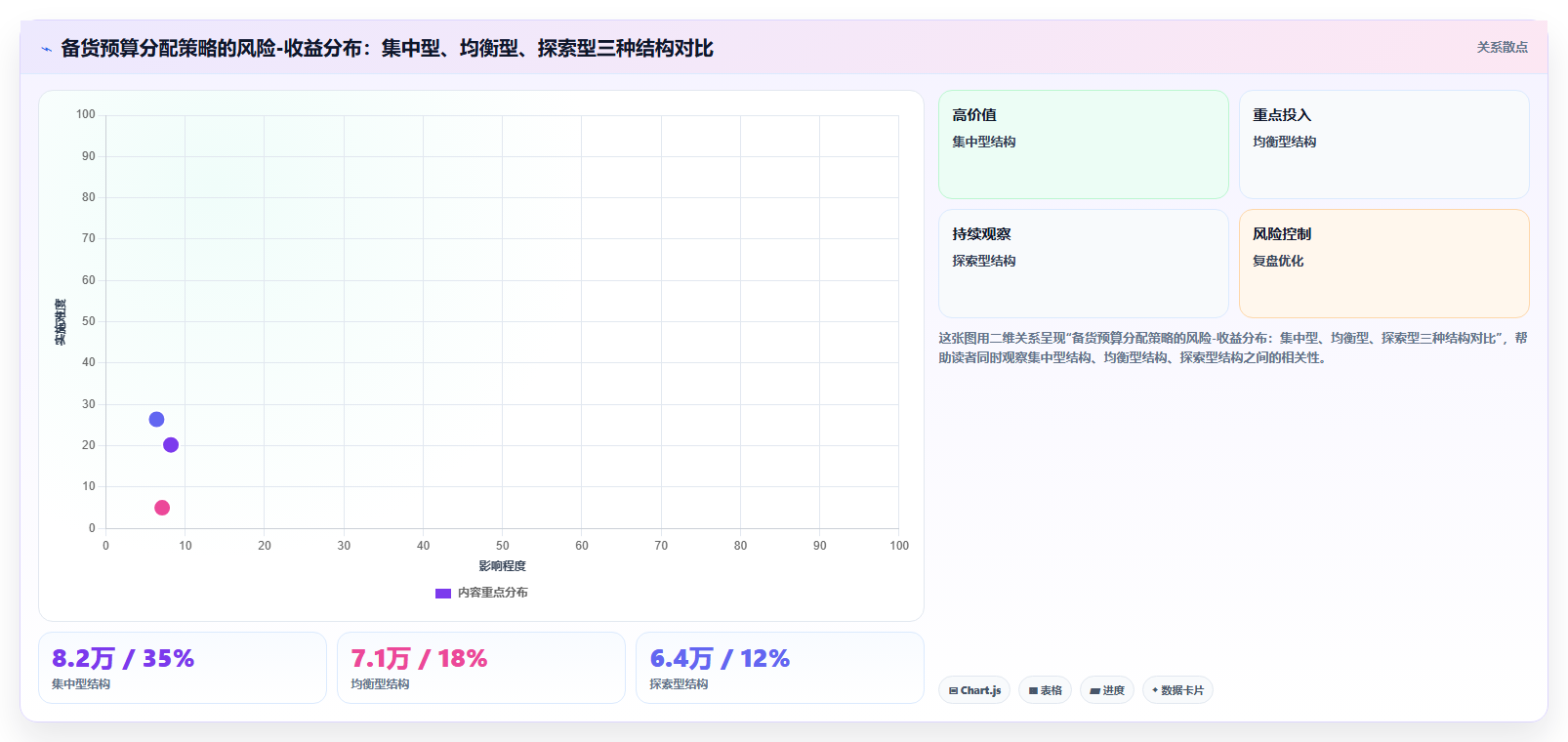This screenshot has height=742, width=1568.
Task: Click the 持续观察 heading
Action: [x=981, y=234]
